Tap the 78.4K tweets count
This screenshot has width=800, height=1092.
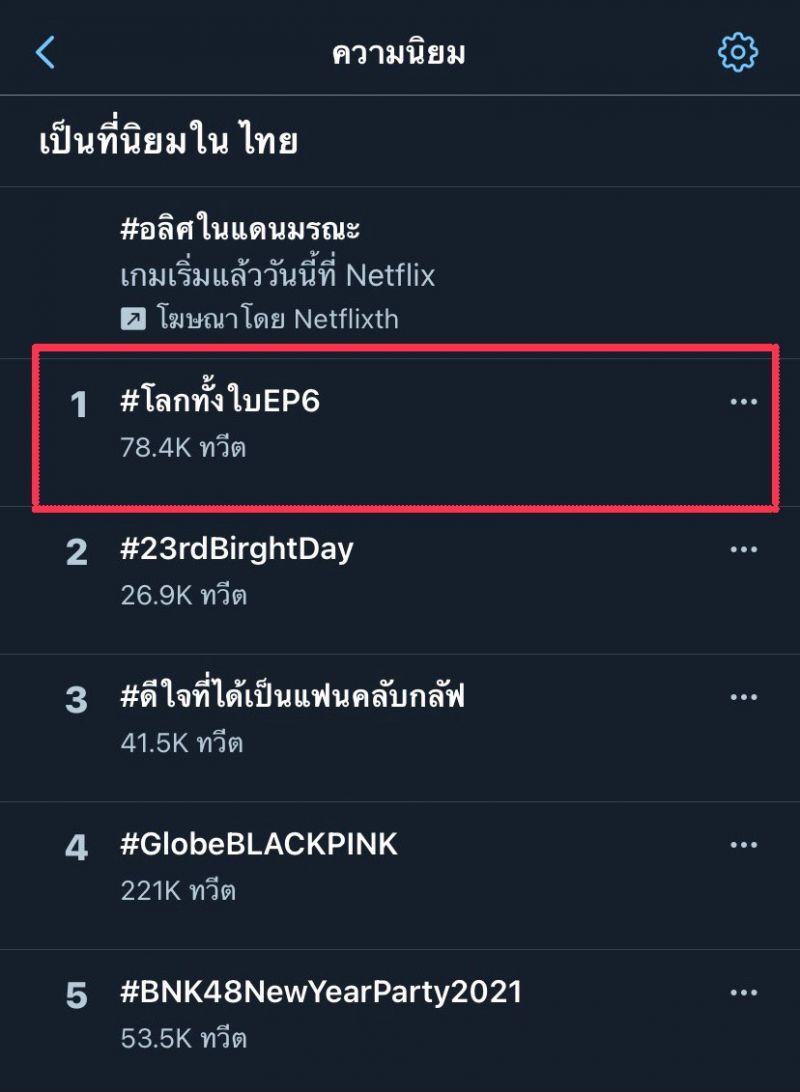click(x=183, y=448)
